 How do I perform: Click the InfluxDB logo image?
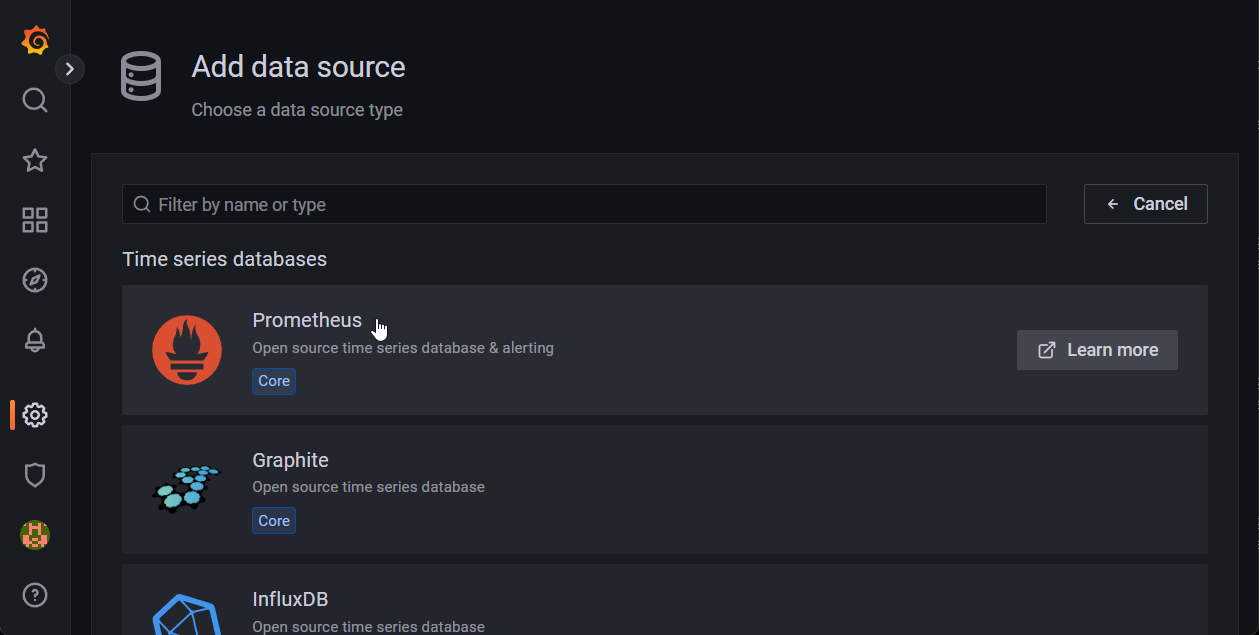(187, 615)
